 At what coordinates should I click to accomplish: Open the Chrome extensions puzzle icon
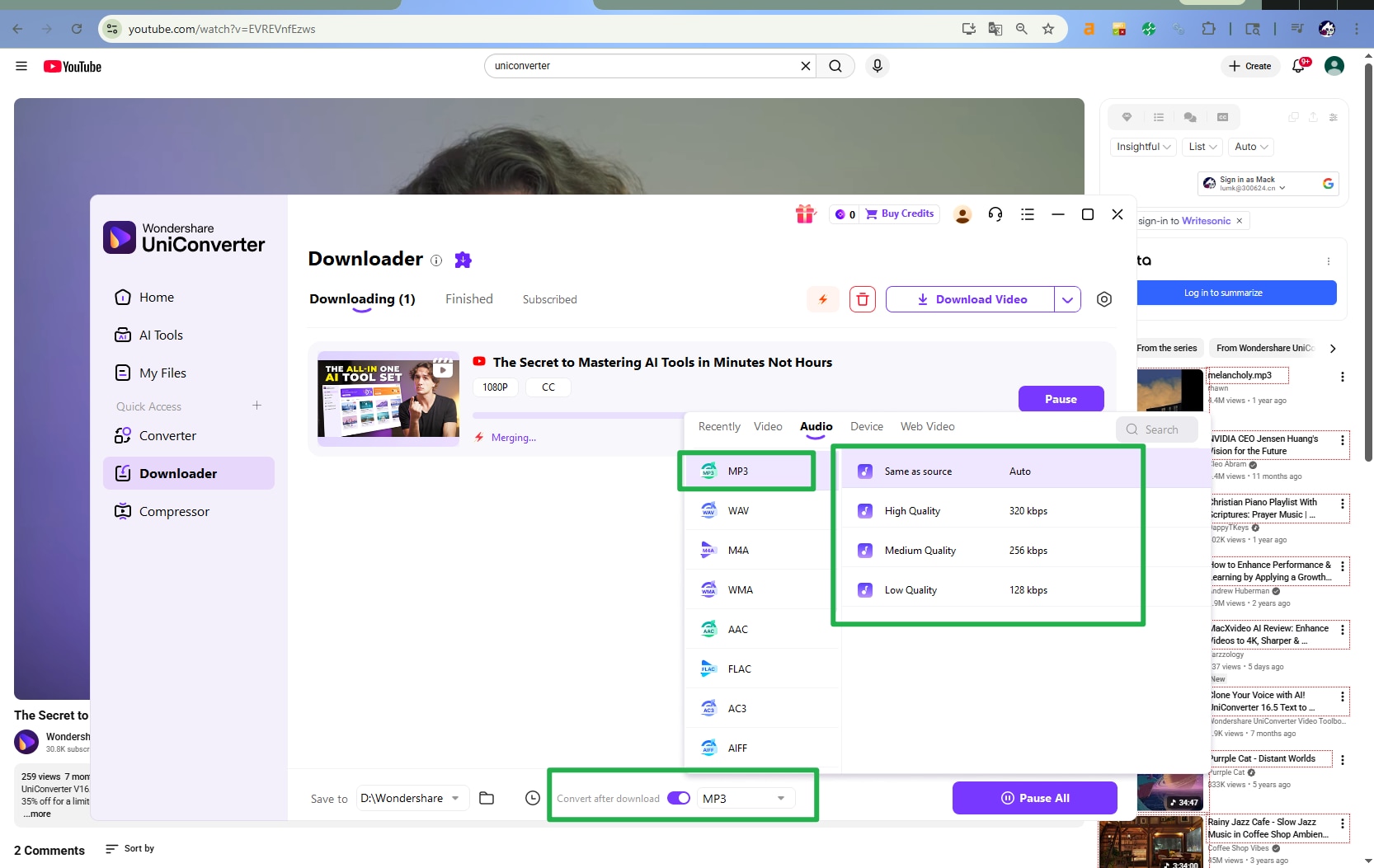[1208, 29]
